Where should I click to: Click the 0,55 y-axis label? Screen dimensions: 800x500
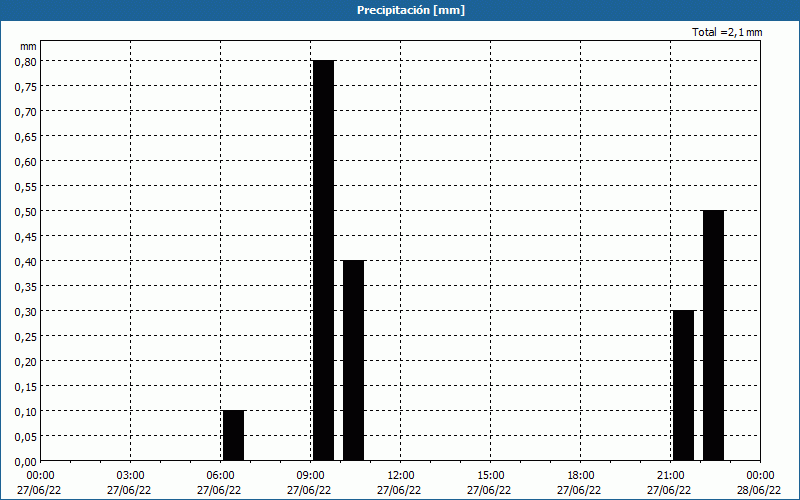[26, 186]
